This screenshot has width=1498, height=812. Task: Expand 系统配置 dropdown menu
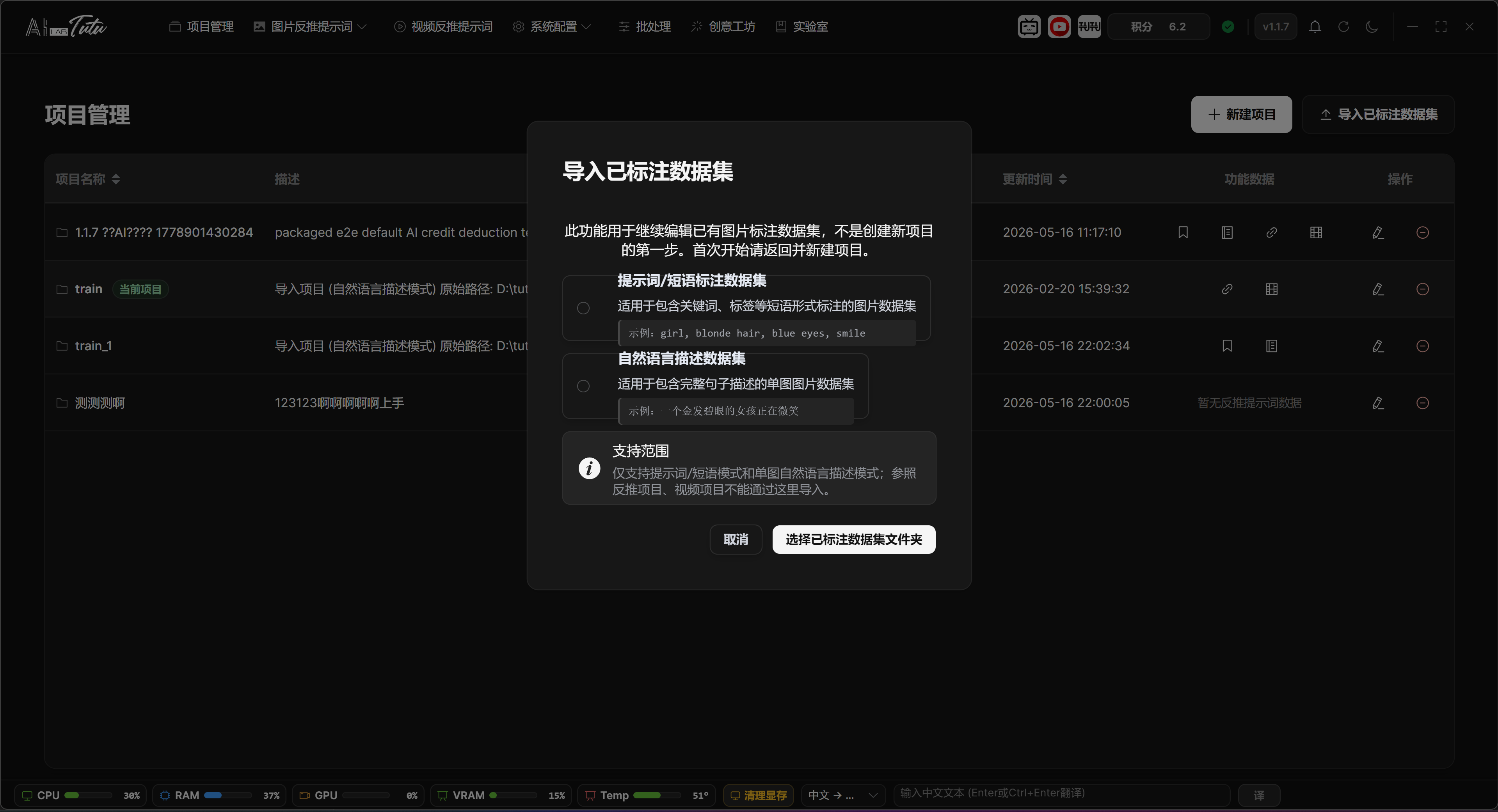(552, 27)
